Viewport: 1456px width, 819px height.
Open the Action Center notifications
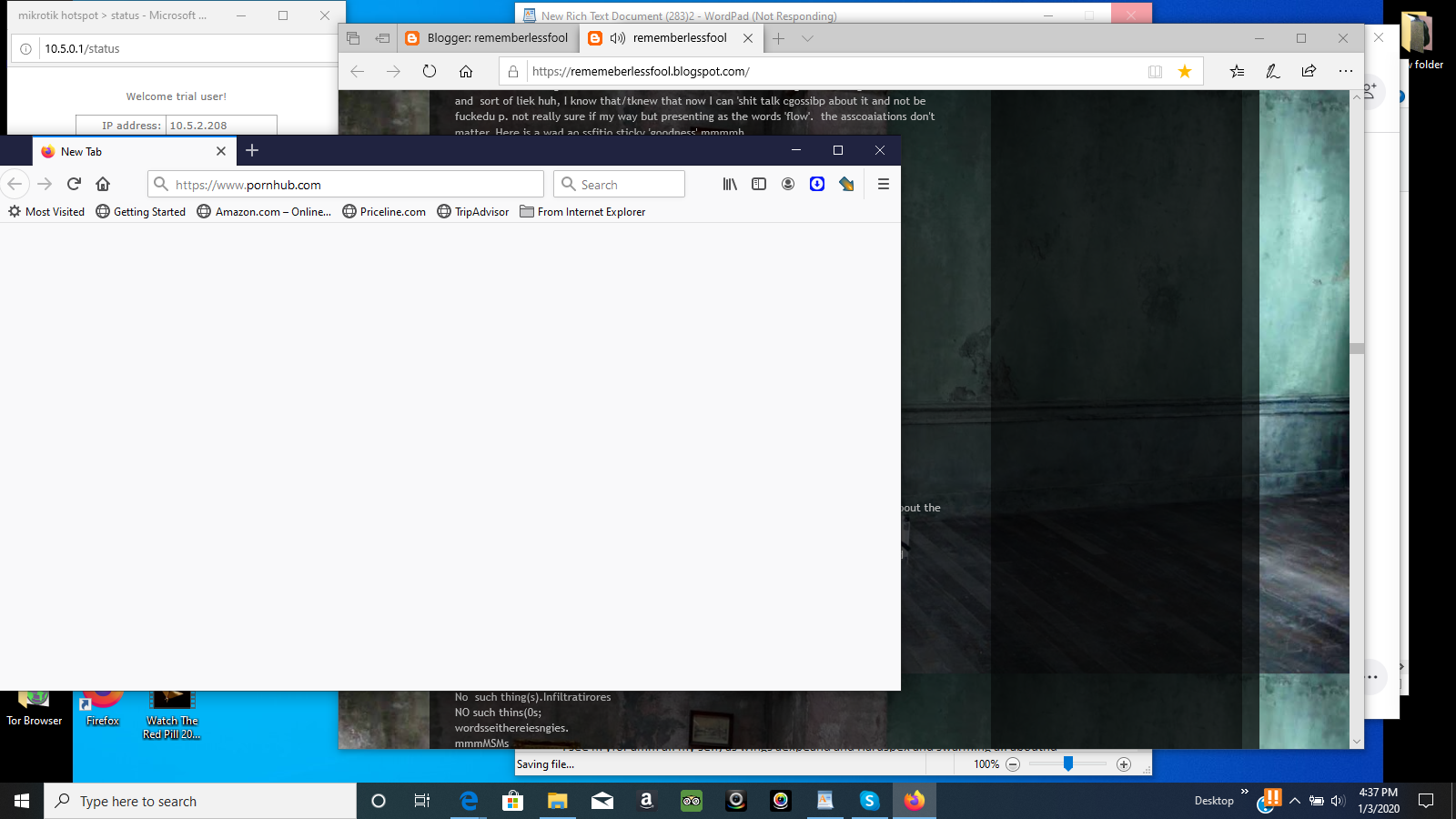pyautogui.click(x=1426, y=801)
